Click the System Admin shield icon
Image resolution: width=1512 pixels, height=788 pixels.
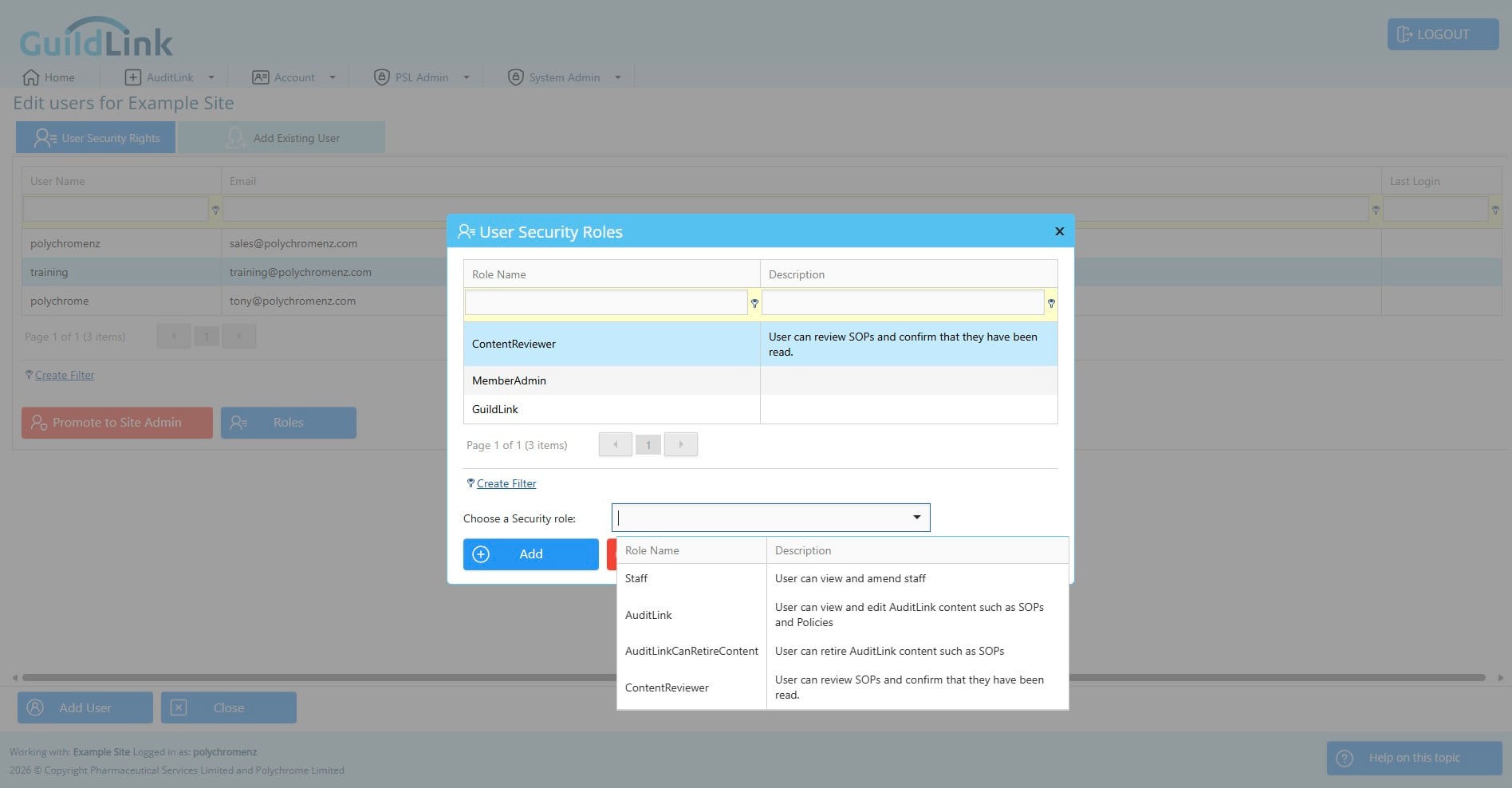(516, 77)
